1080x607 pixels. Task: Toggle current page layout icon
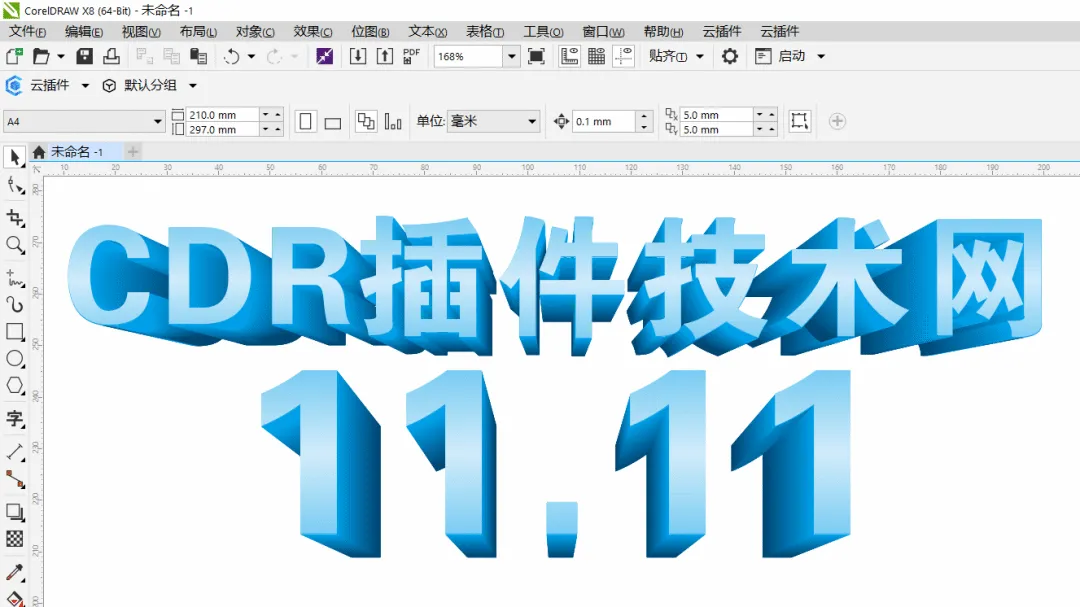coord(393,122)
